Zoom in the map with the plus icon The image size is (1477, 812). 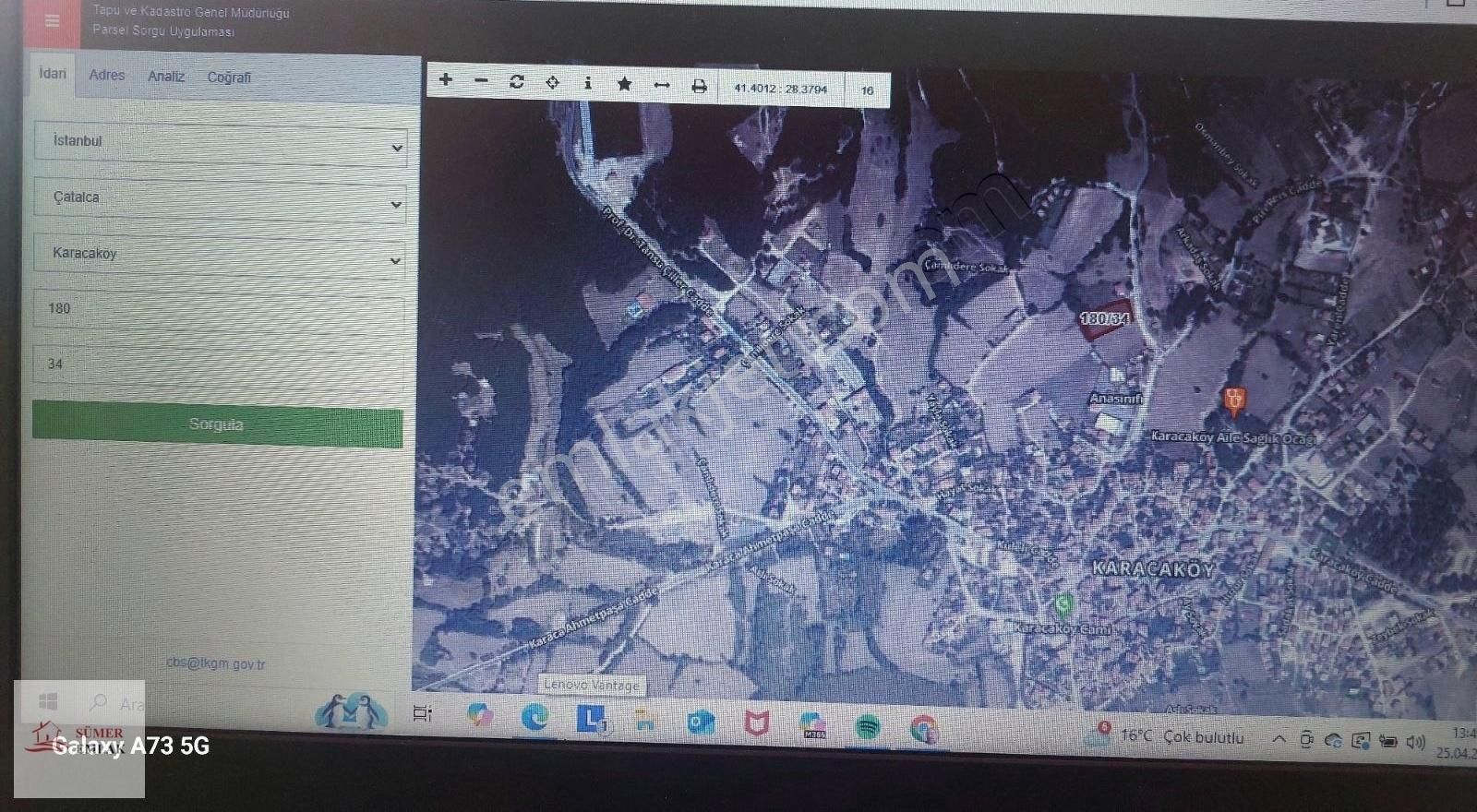pos(446,79)
